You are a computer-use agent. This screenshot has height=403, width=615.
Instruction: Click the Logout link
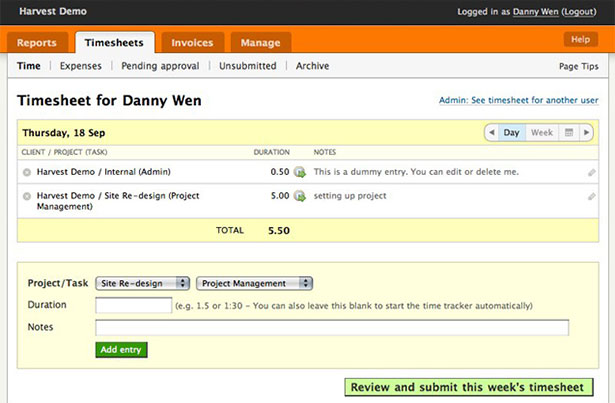point(579,12)
